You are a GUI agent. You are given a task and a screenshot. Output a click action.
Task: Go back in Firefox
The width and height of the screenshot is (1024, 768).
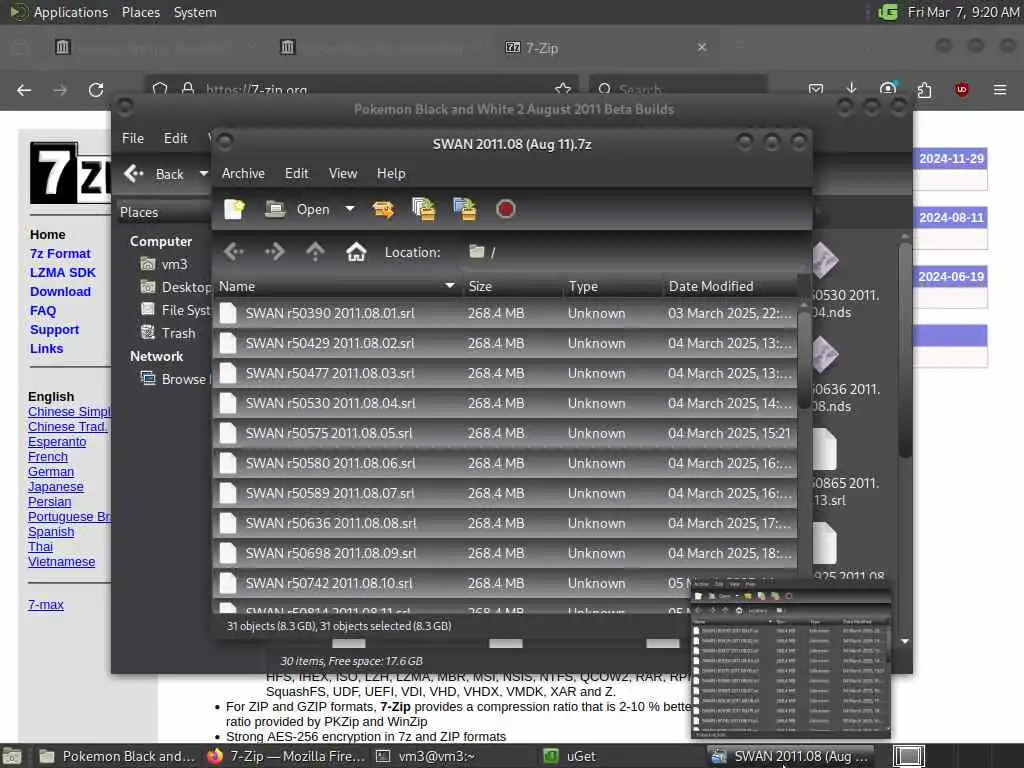pos(24,89)
